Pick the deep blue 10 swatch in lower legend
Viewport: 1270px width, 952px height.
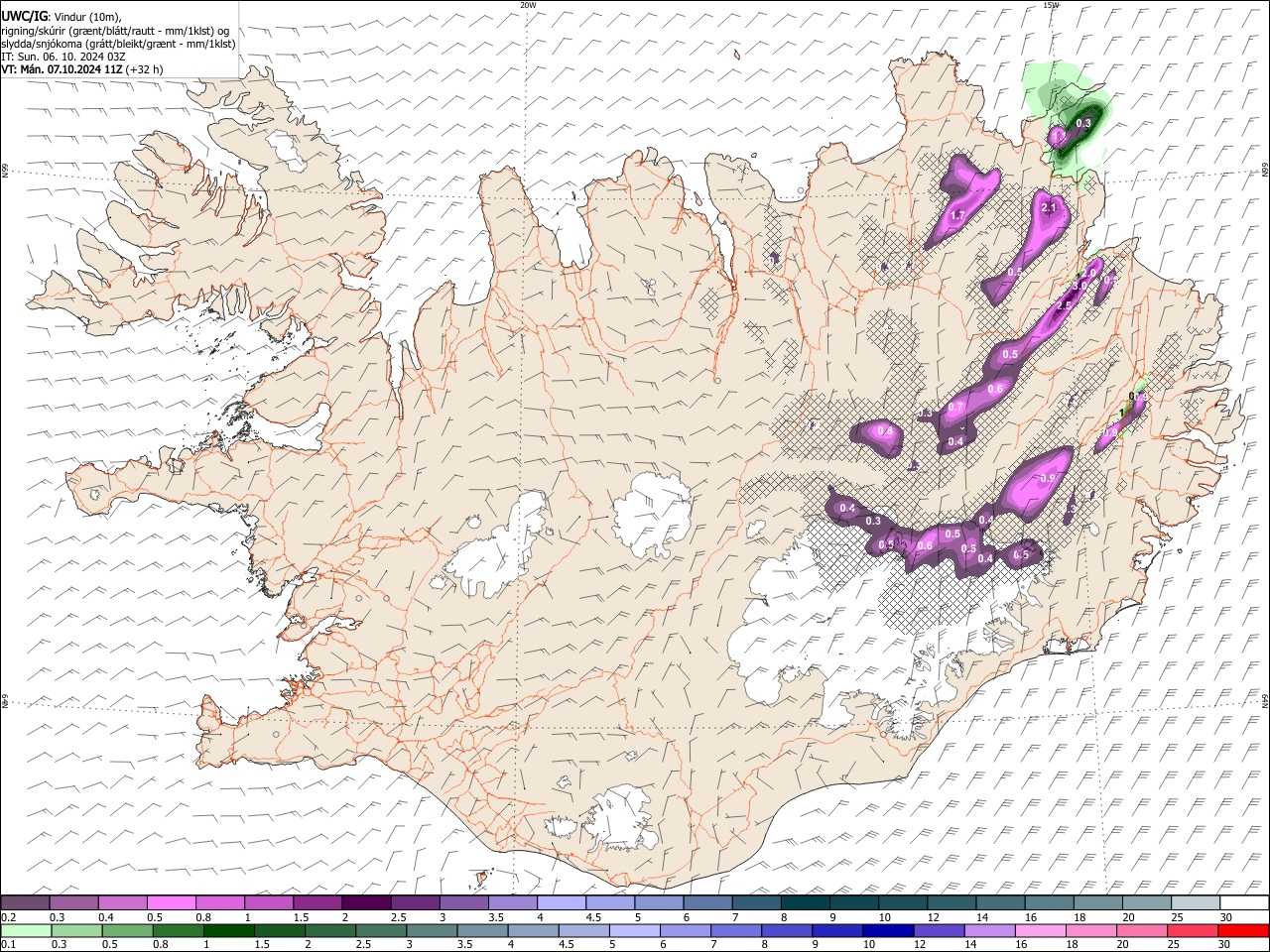(888, 930)
